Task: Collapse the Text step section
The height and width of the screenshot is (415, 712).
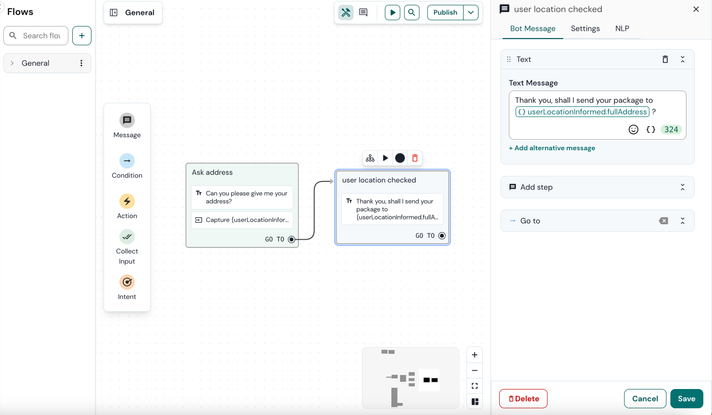Action: tap(683, 60)
